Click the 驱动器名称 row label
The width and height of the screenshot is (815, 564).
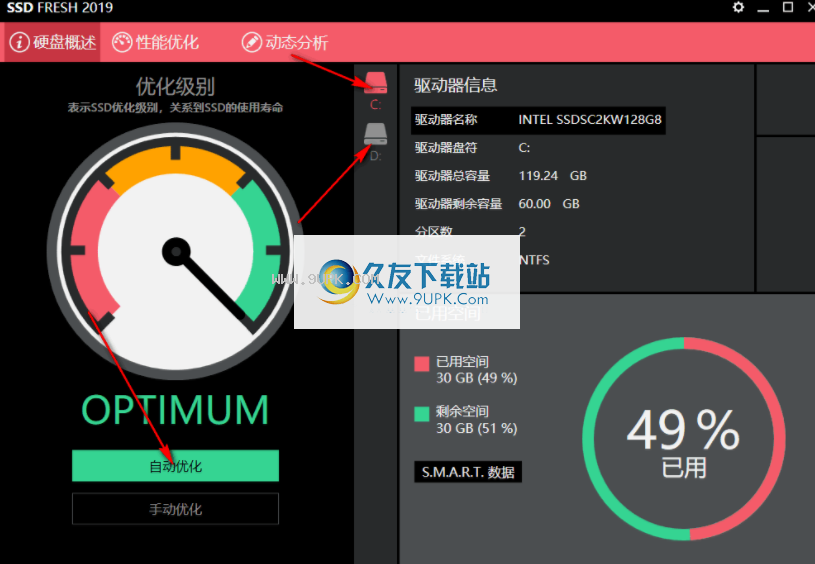(446, 120)
